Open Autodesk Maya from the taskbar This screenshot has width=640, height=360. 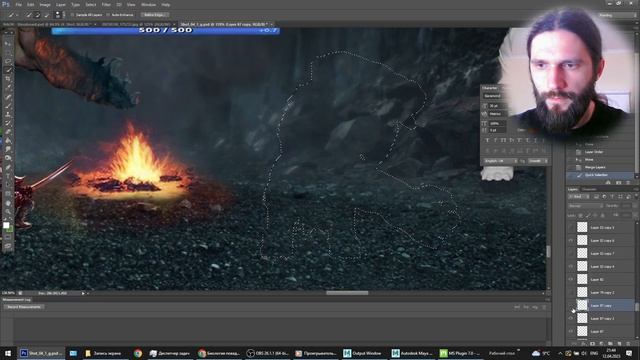pyautogui.click(x=412, y=353)
